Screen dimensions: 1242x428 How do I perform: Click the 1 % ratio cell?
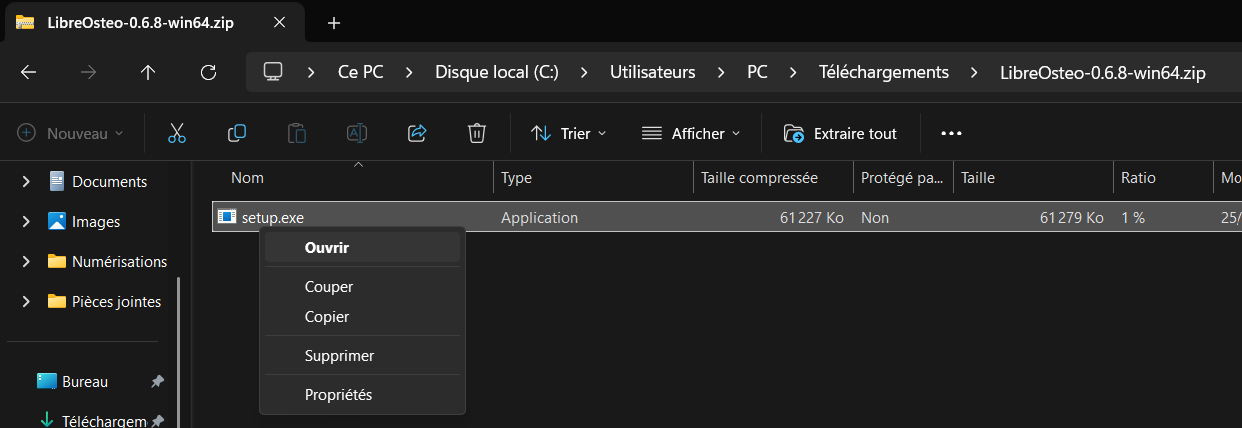point(1133,217)
